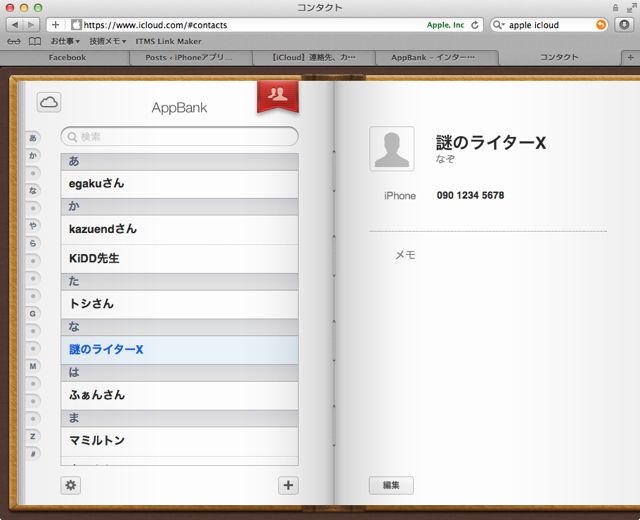Switch to the [iCloud] 連絡先 tab
640x520 pixels.
[313, 58]
